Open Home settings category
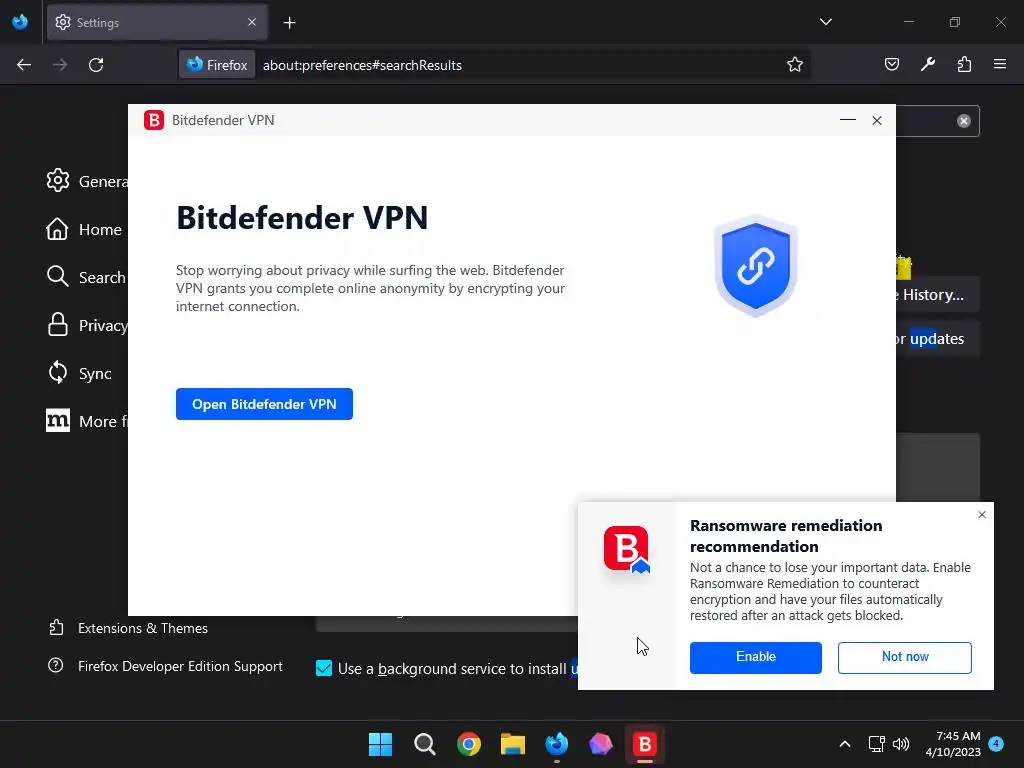The image size is (1024, 768). pyautogui.click(x=84, y=229)
